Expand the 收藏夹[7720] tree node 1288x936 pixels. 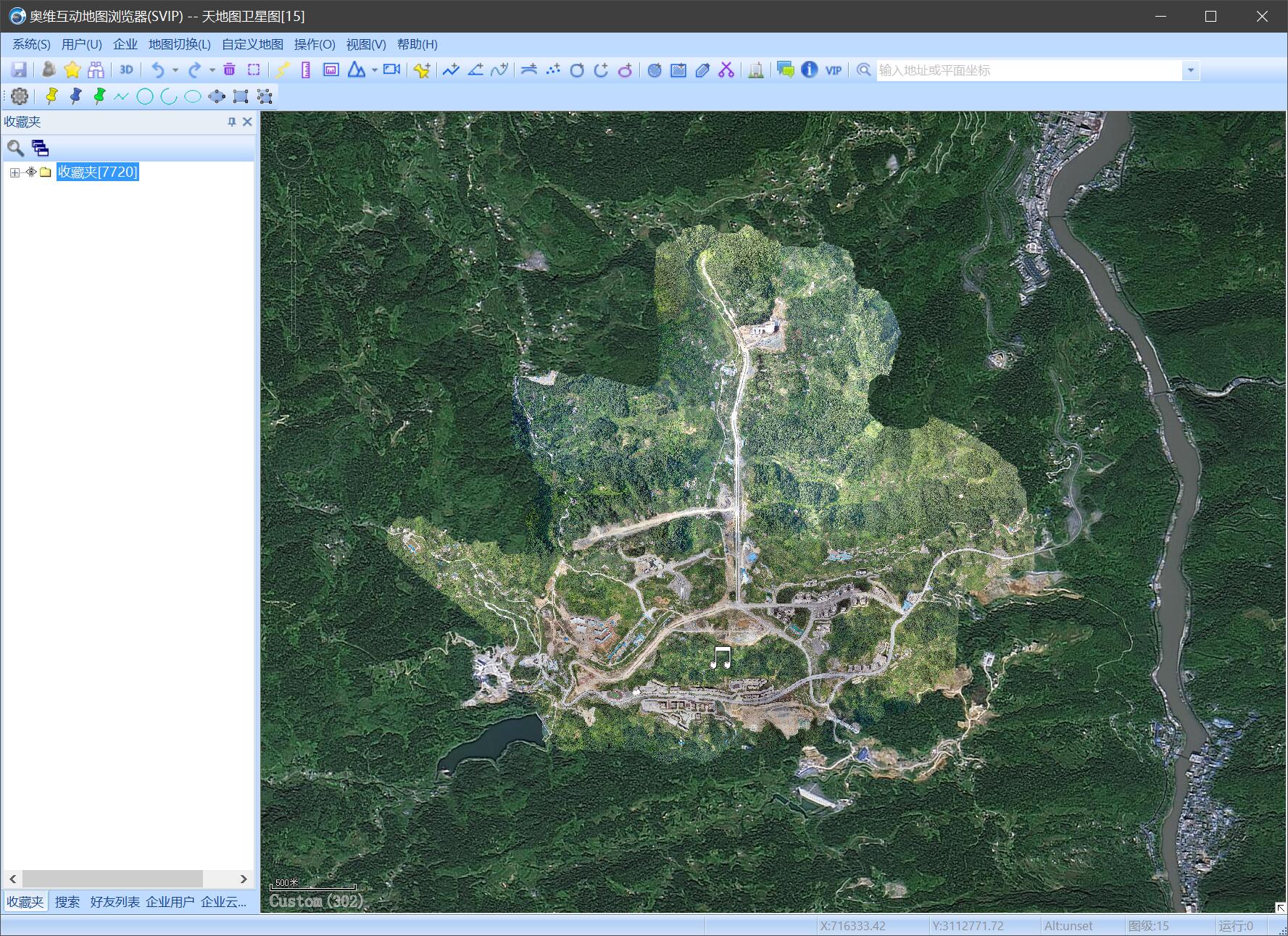pyautogui.click(x=14, y=172)
